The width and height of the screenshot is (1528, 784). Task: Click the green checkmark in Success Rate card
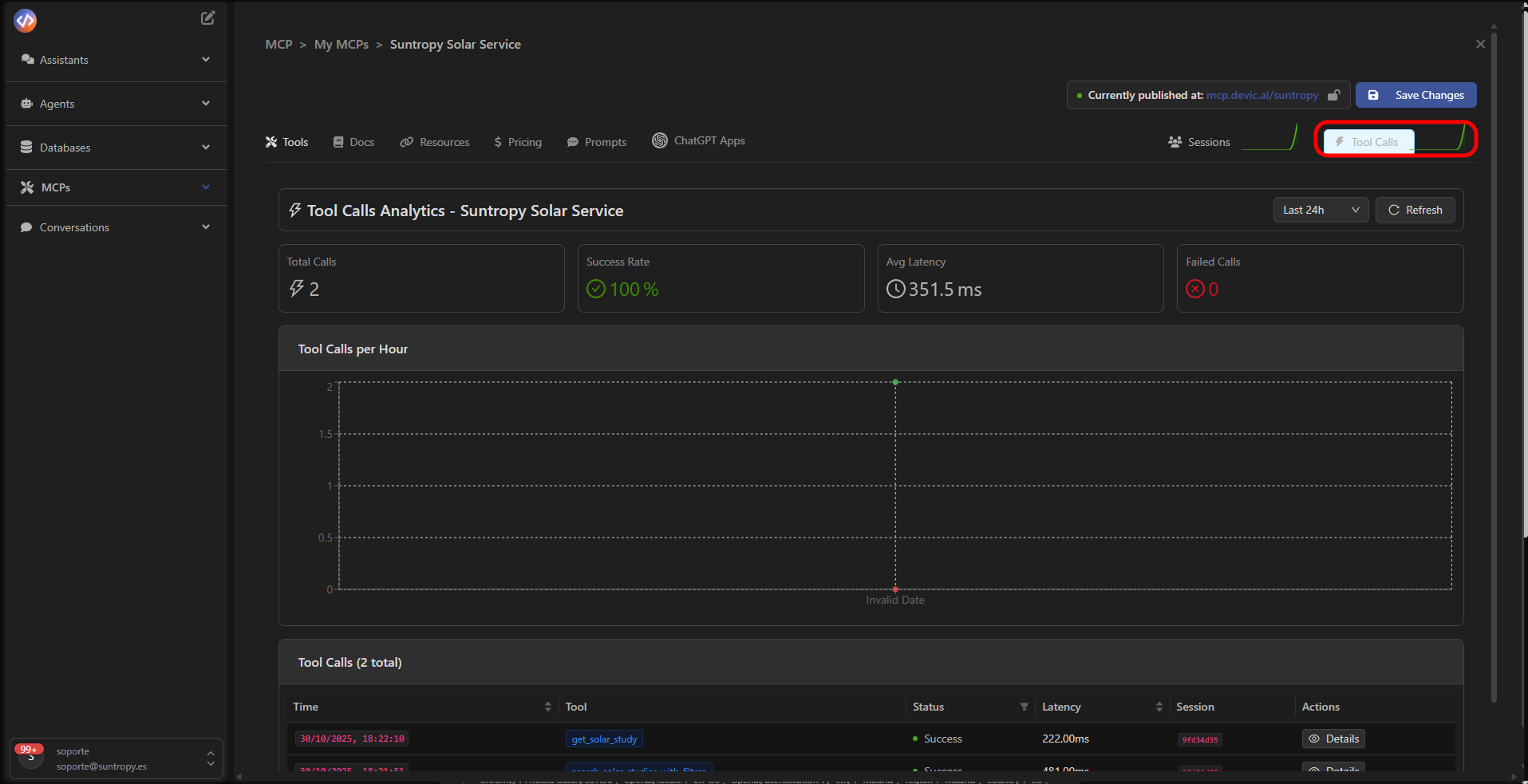[596, 289]
